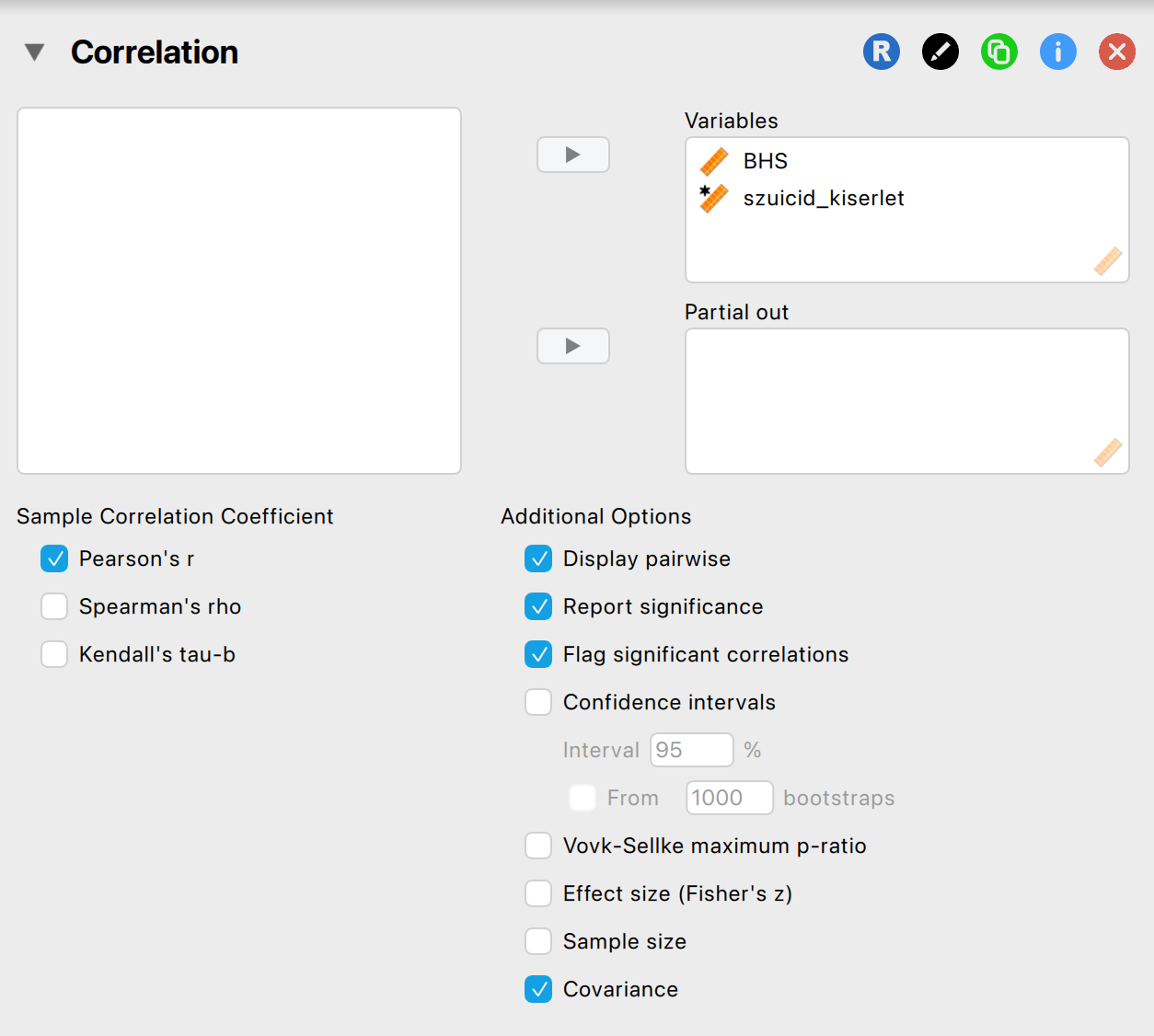The height and width of the screenshot is (1036, 1154).
Task: Enable Kendall's tau-b coefficient
Action: 54,654
